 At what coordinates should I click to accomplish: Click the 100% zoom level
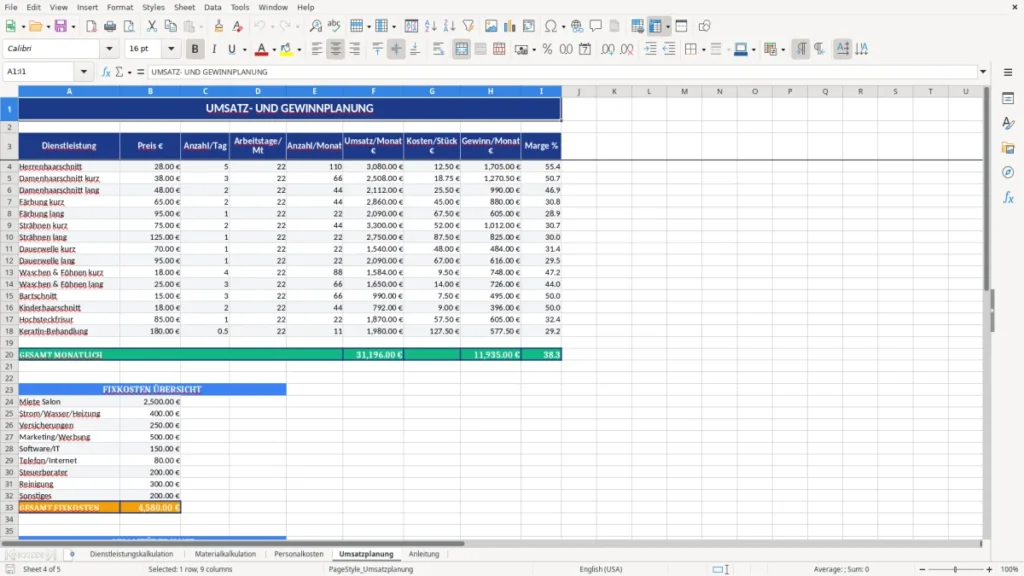pos(1010,569)
